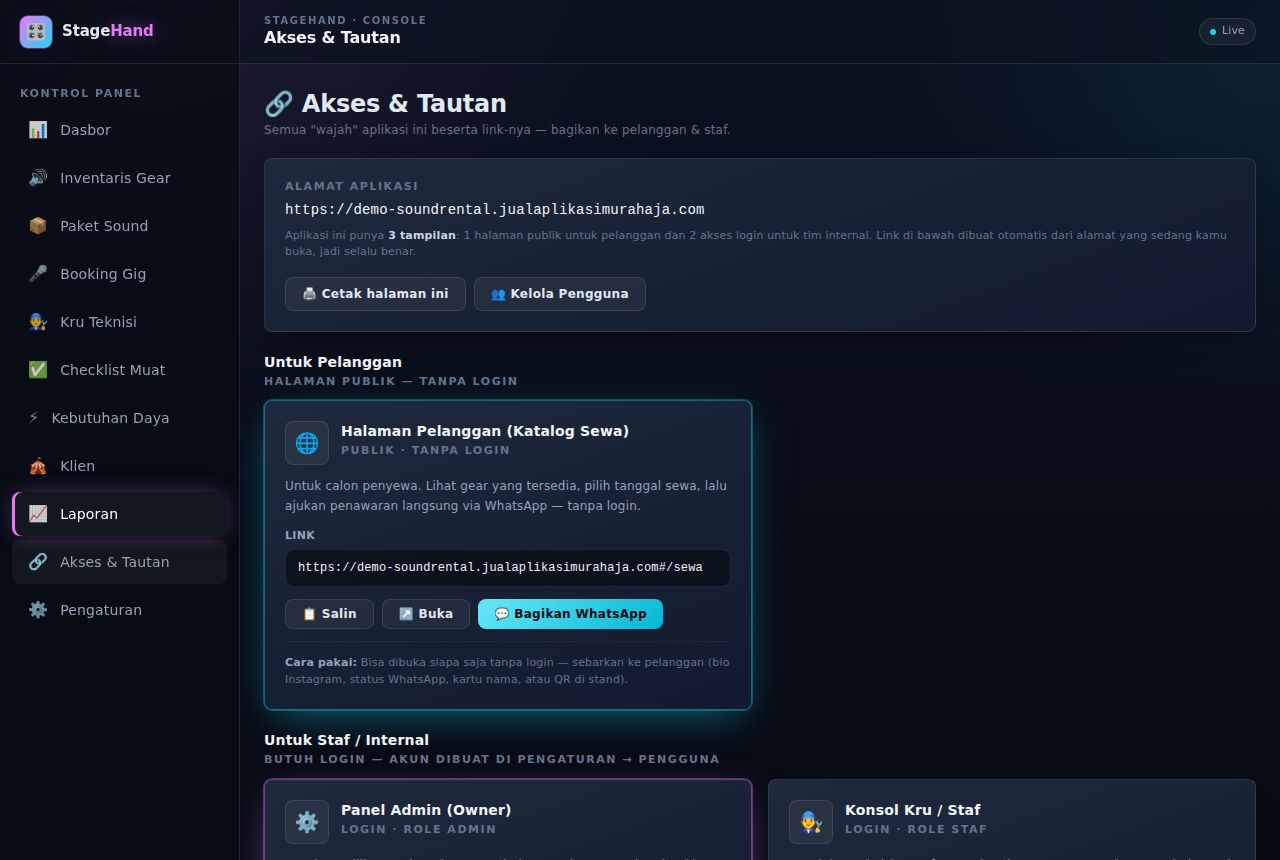Go to the Klien page
This screenshot has height=860, width=1280.
[120, 466]
